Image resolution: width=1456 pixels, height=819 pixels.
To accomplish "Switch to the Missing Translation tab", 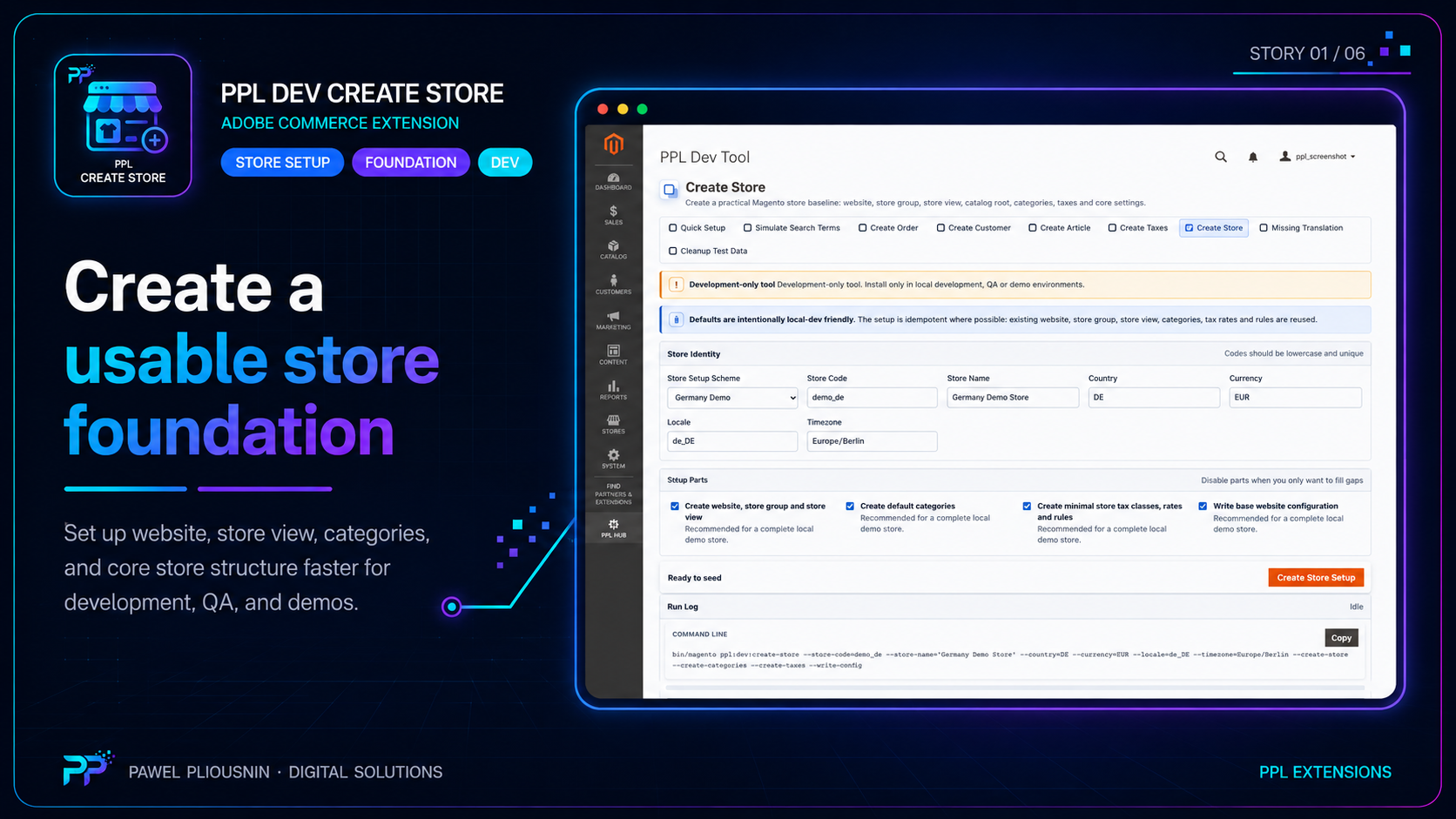I will point(1301,228).
